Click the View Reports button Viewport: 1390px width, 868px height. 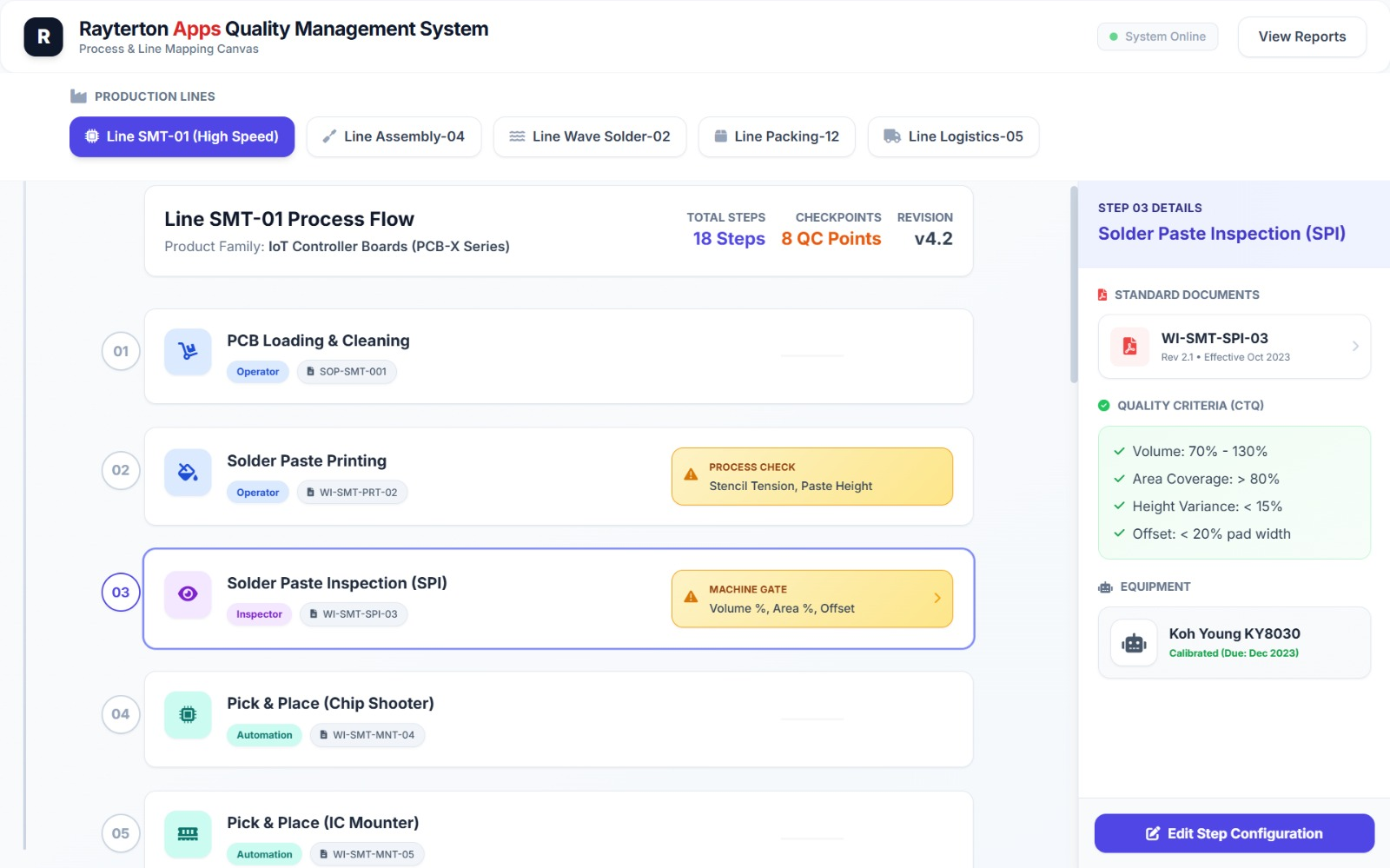(1301, 36)
